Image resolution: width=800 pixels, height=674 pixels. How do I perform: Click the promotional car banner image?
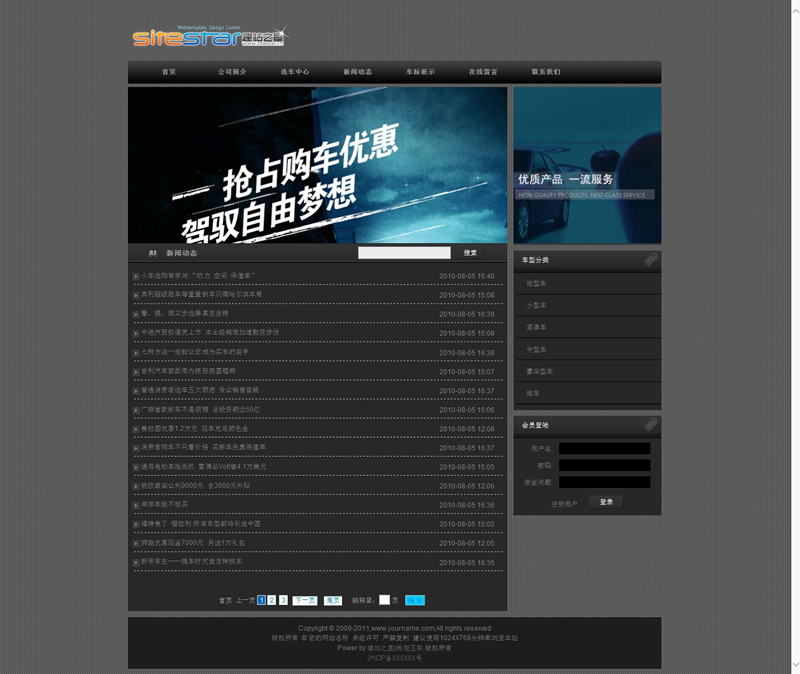[x=317, y=165]
